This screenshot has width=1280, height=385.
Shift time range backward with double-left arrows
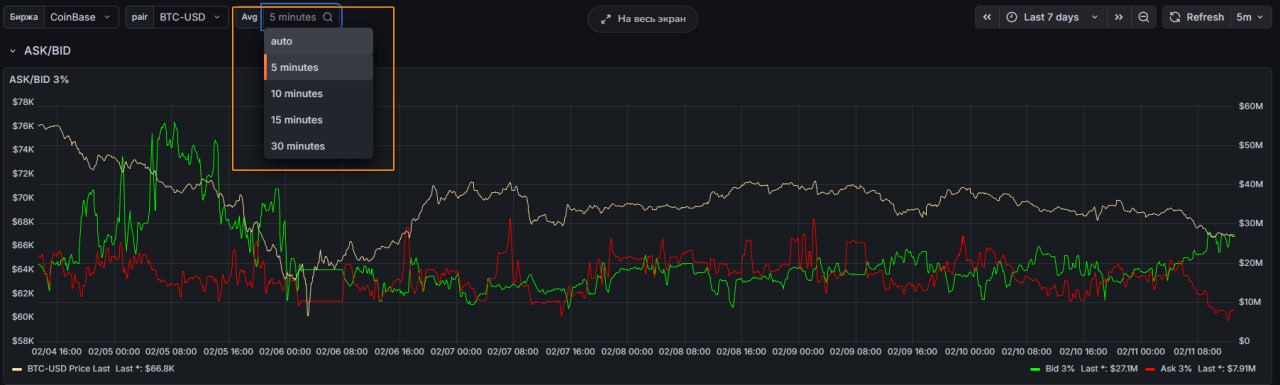(987, 17)
